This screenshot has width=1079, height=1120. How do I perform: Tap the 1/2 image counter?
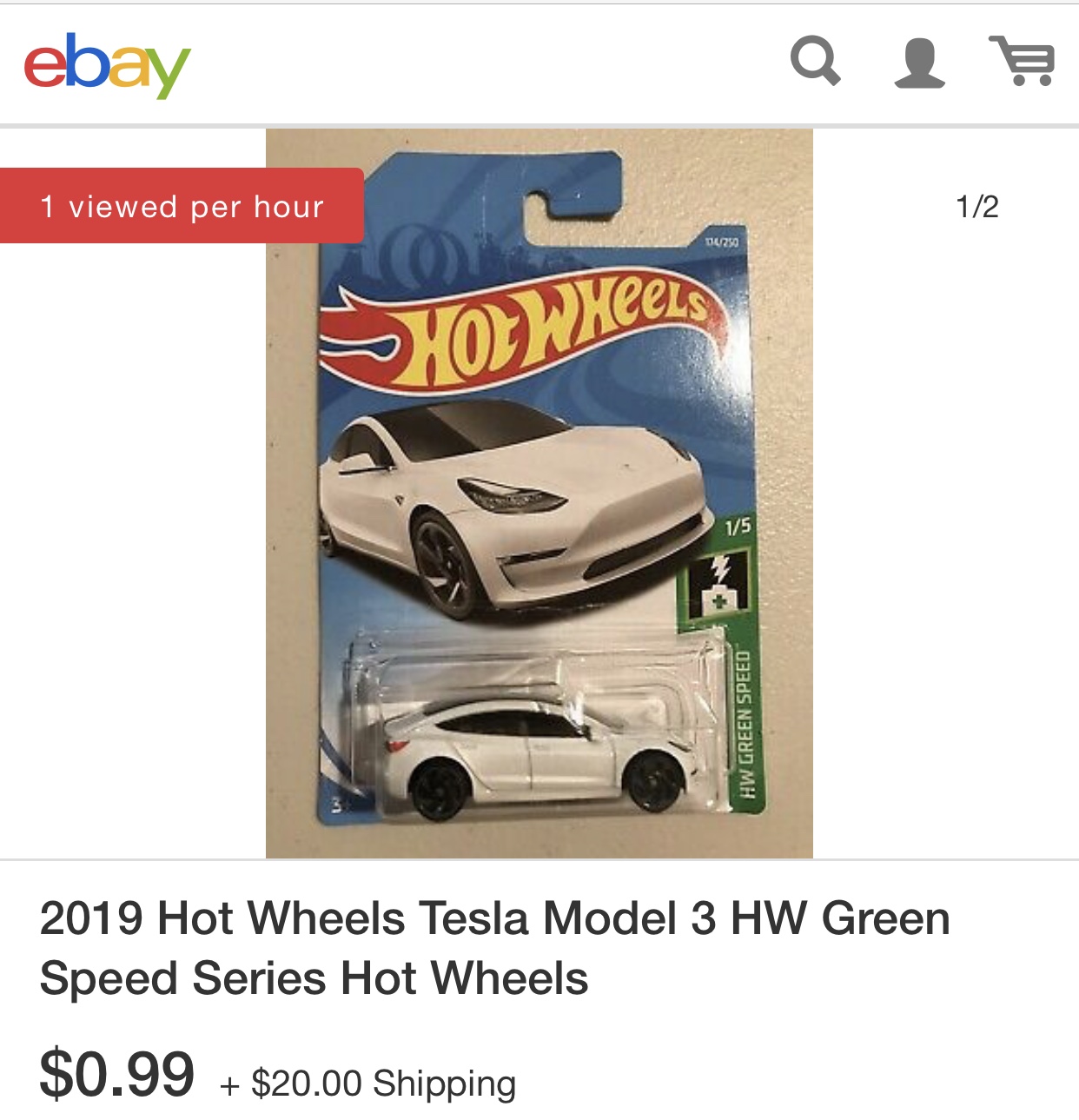point(977,207)
